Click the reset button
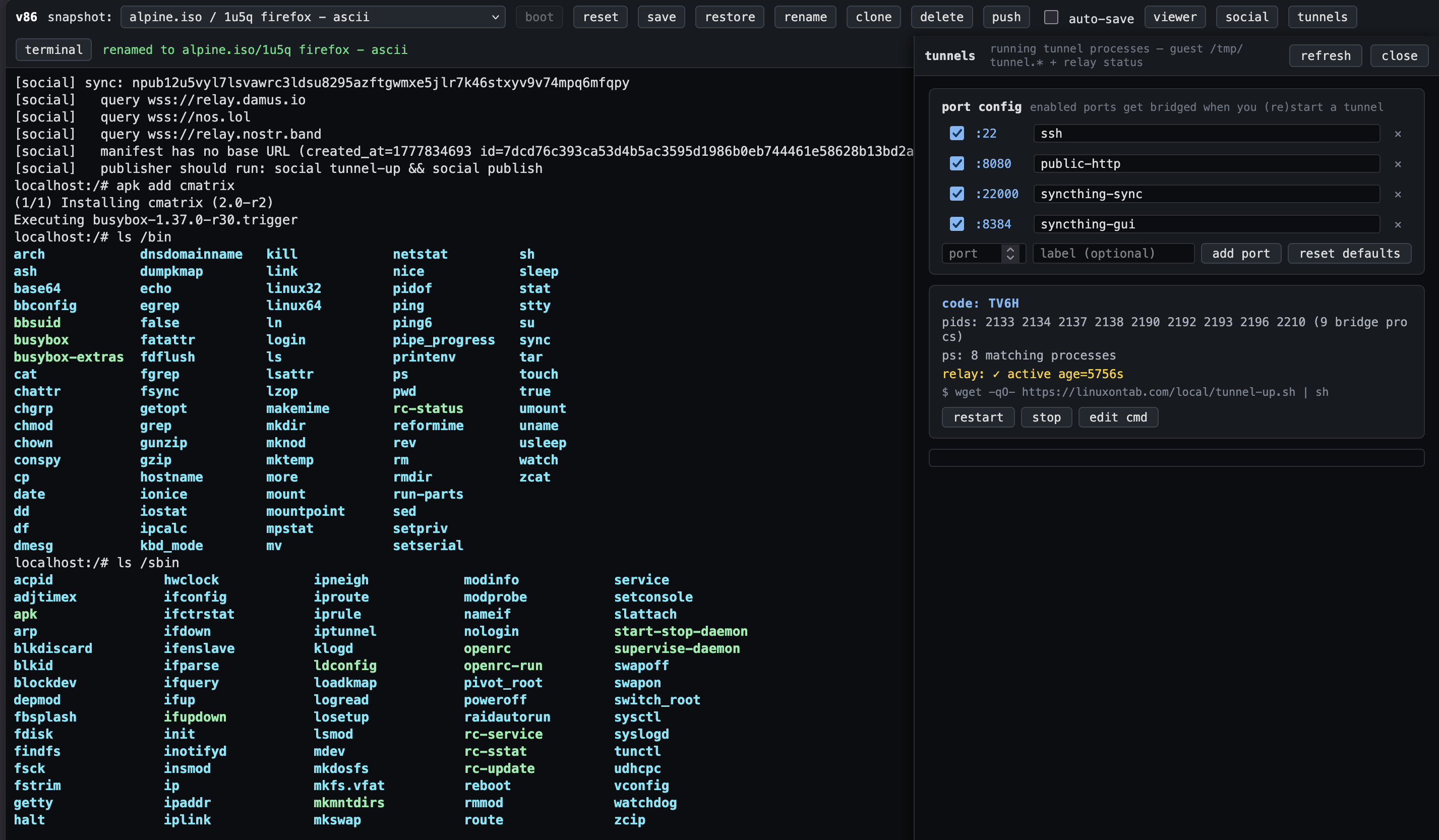The image size is (1439, 840). pos(600,17)
